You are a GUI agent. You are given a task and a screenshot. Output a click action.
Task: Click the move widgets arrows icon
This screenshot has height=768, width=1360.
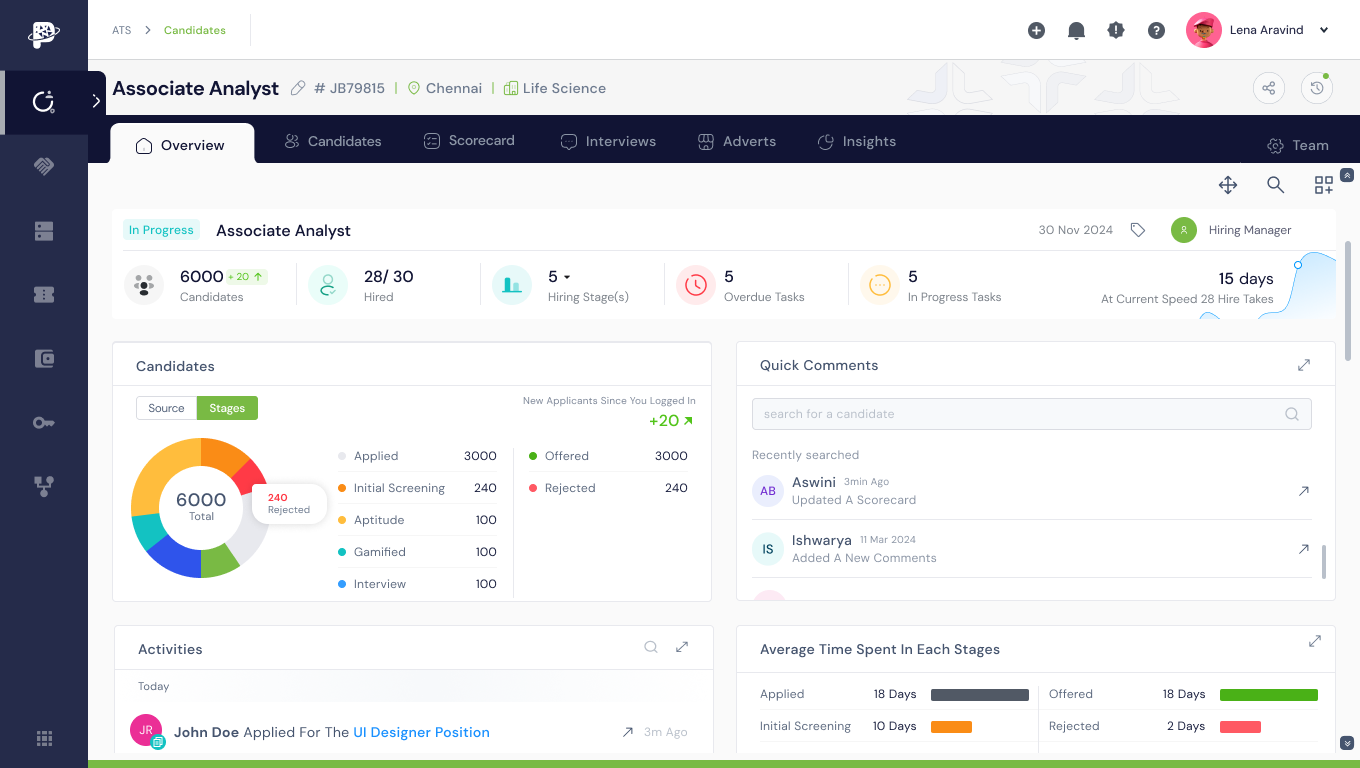1228,185
